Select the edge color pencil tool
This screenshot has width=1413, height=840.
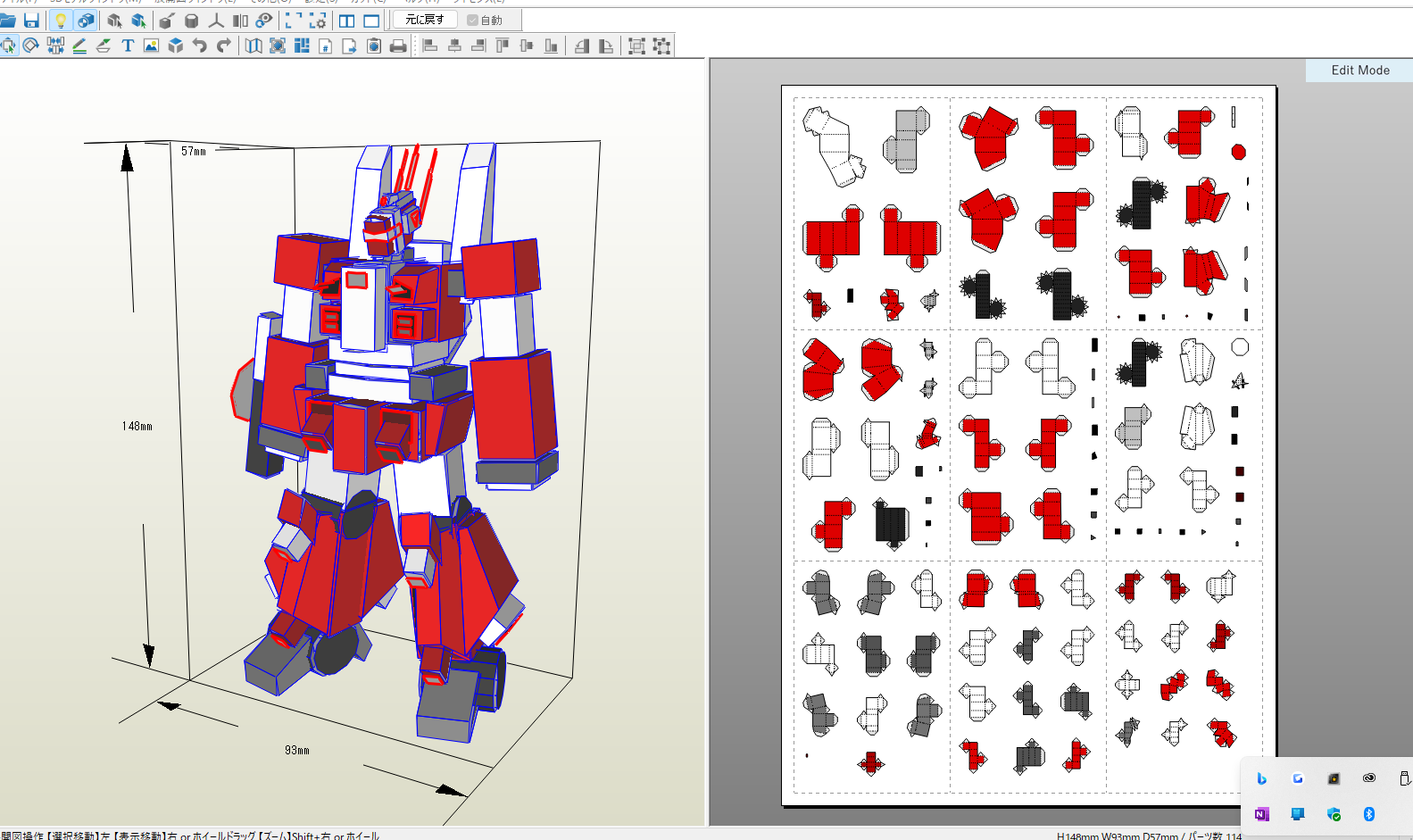click(x=79, y=46)
